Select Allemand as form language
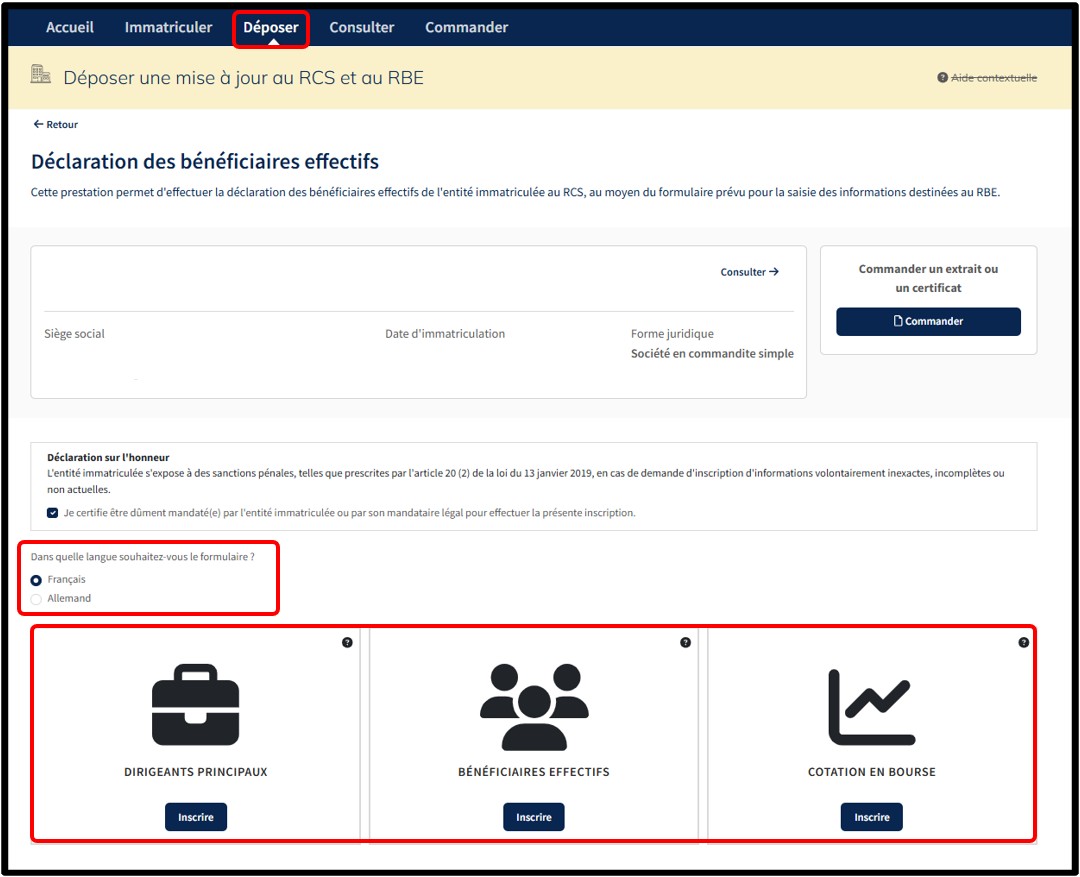Image resolution: width=1080 pixels, height=877 pixels. (37, 599)
